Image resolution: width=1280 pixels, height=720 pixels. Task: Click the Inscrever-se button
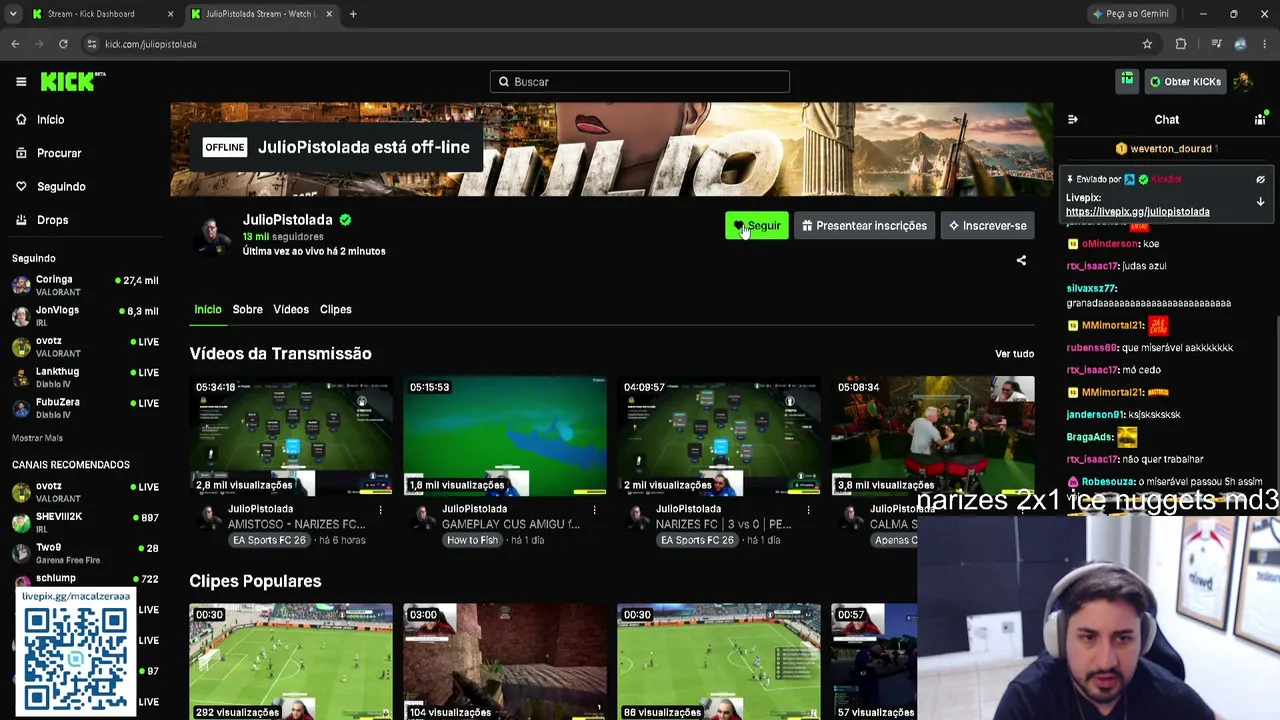tap(988, 226)
